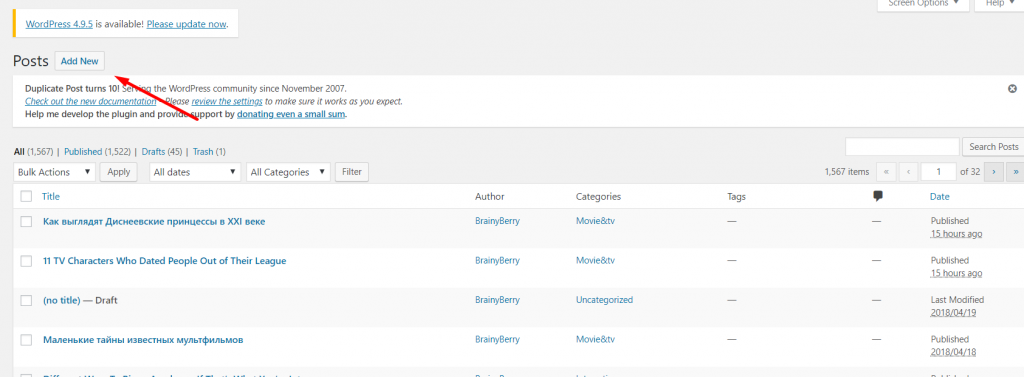Click the Apply bulk action button

(118, 172)
